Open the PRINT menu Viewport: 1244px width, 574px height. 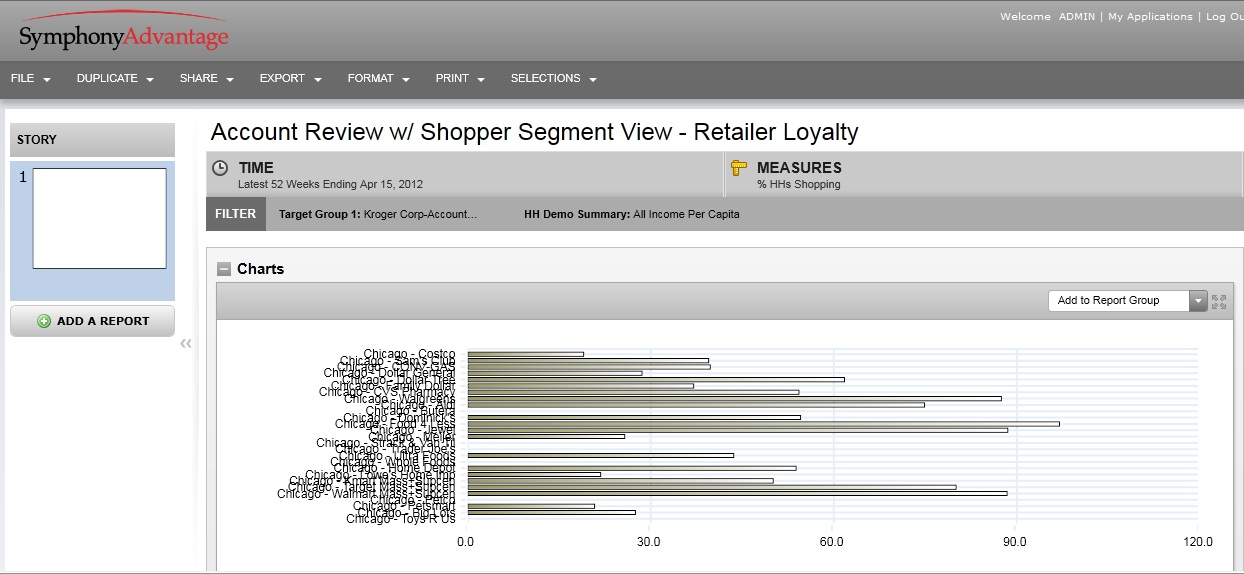[x=460, y=78]
